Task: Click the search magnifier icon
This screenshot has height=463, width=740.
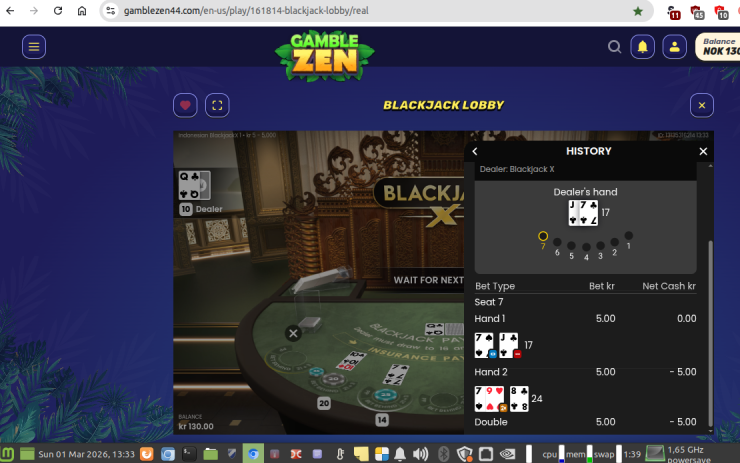Action: coord(615,46)
